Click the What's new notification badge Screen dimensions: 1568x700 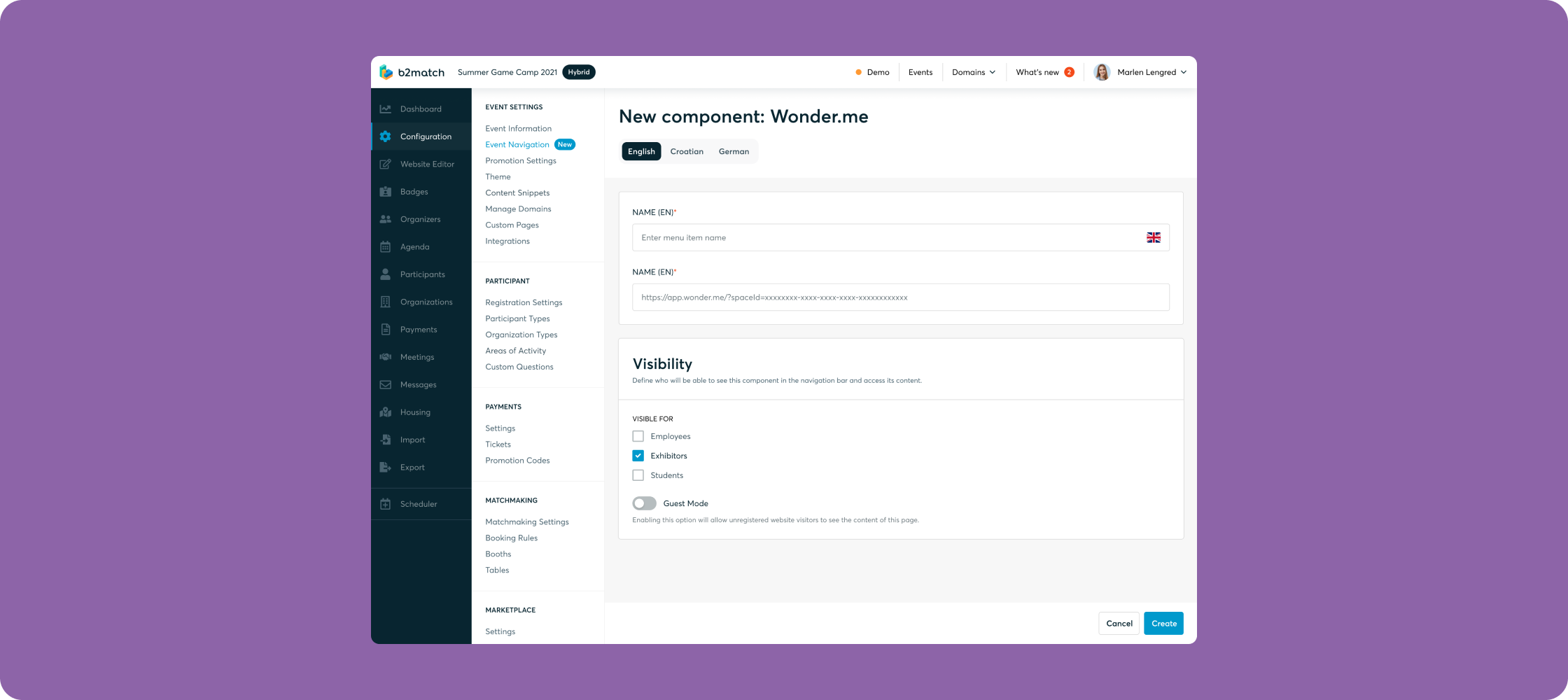coord(1069,72)
